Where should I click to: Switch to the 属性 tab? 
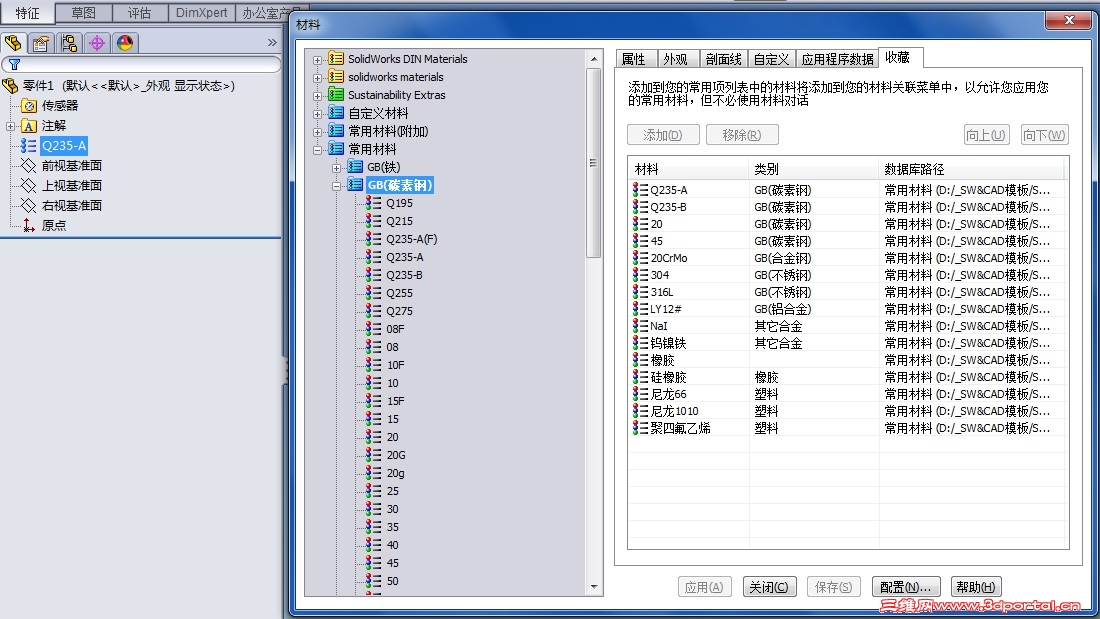tap(636, 59)
